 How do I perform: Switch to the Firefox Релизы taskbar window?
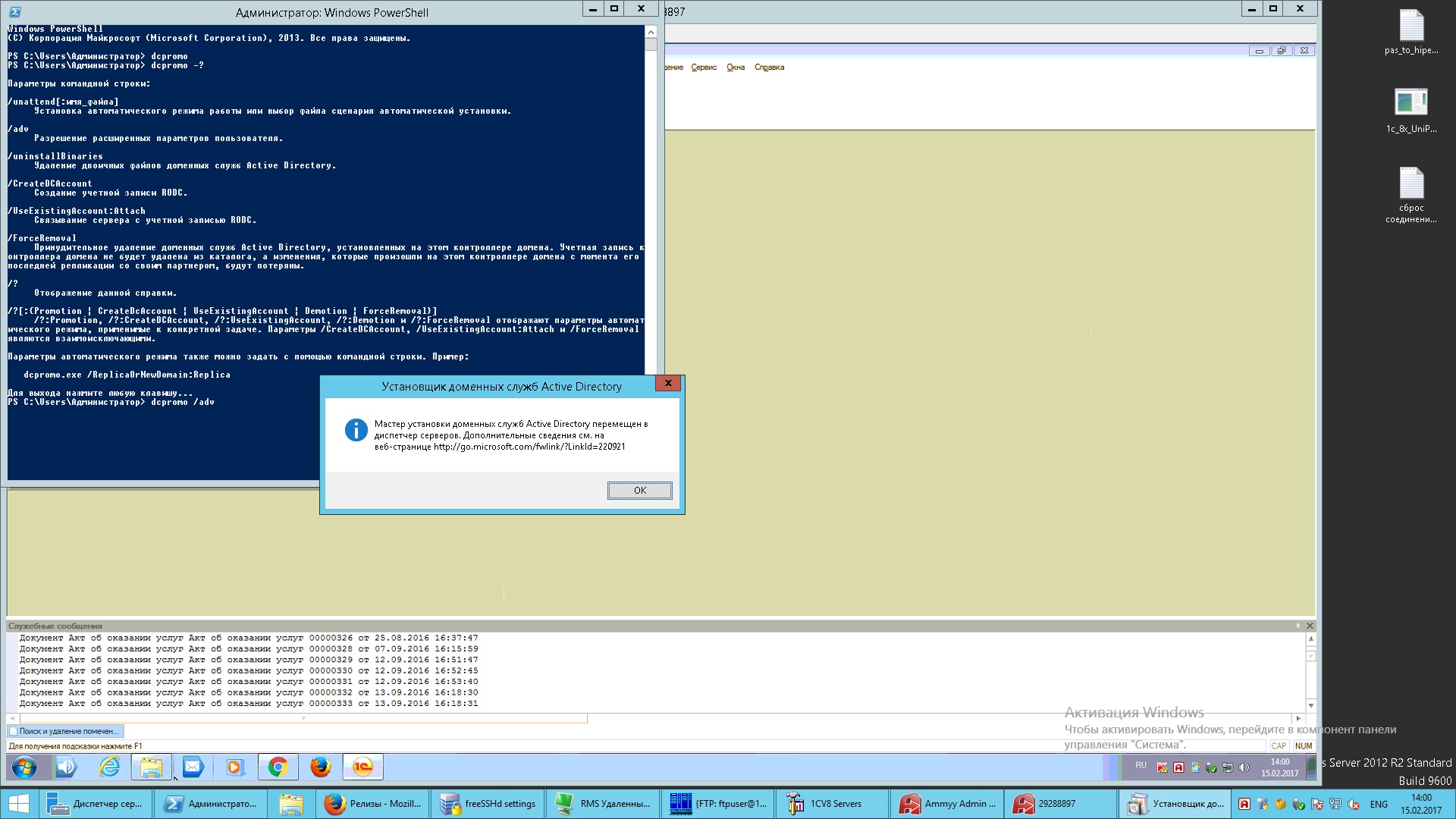click(x=372, y=804)
